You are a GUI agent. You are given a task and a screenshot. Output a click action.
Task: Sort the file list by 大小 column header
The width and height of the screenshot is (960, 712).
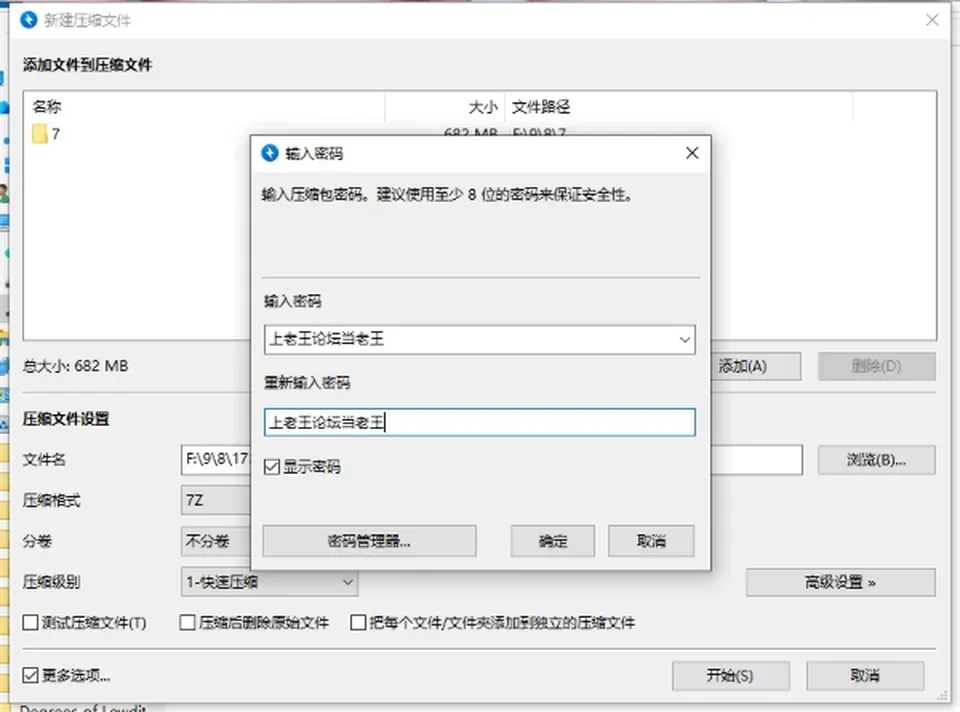(x=445, y=107)
